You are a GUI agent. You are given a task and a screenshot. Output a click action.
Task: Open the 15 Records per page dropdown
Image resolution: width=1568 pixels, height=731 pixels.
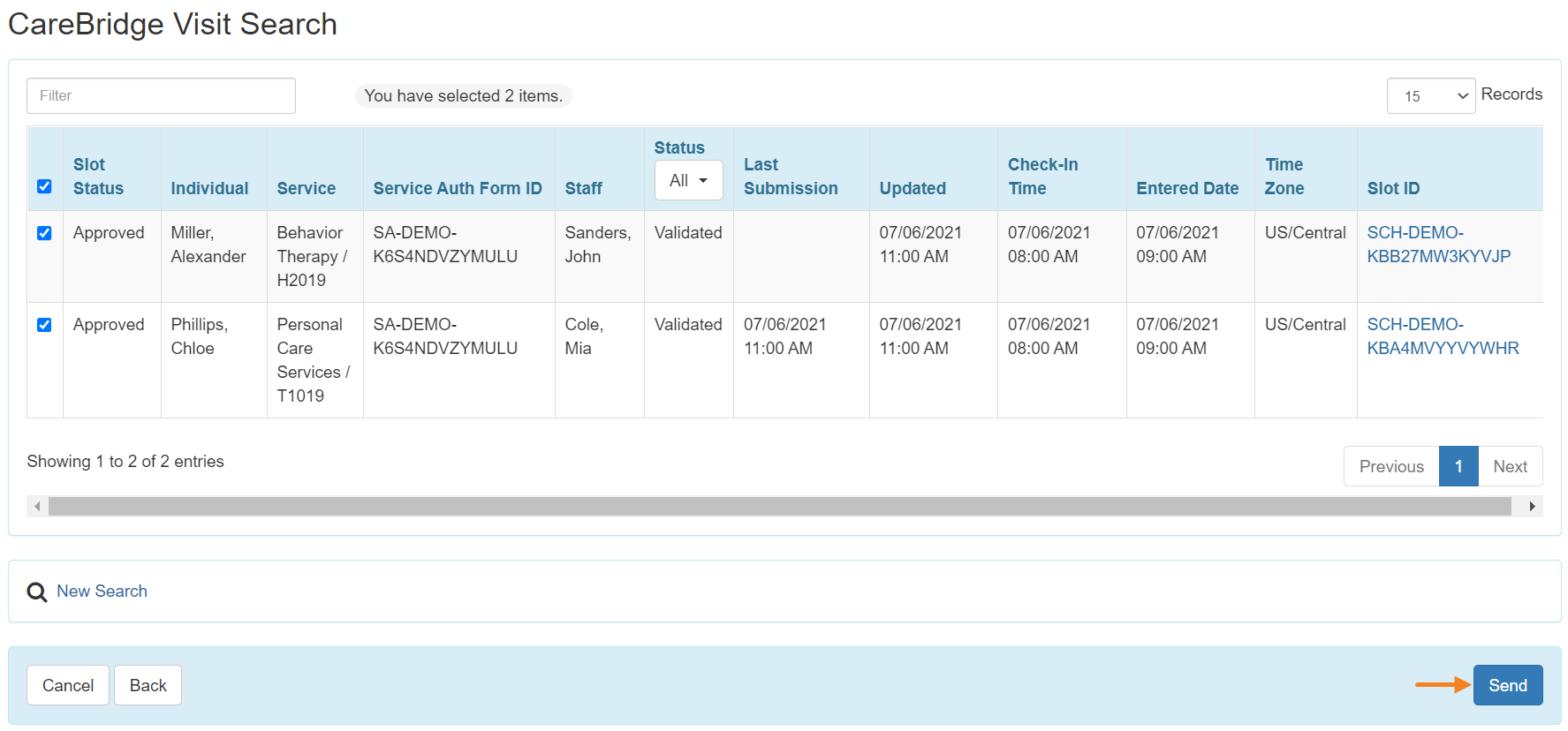[x=1431, y=95]
